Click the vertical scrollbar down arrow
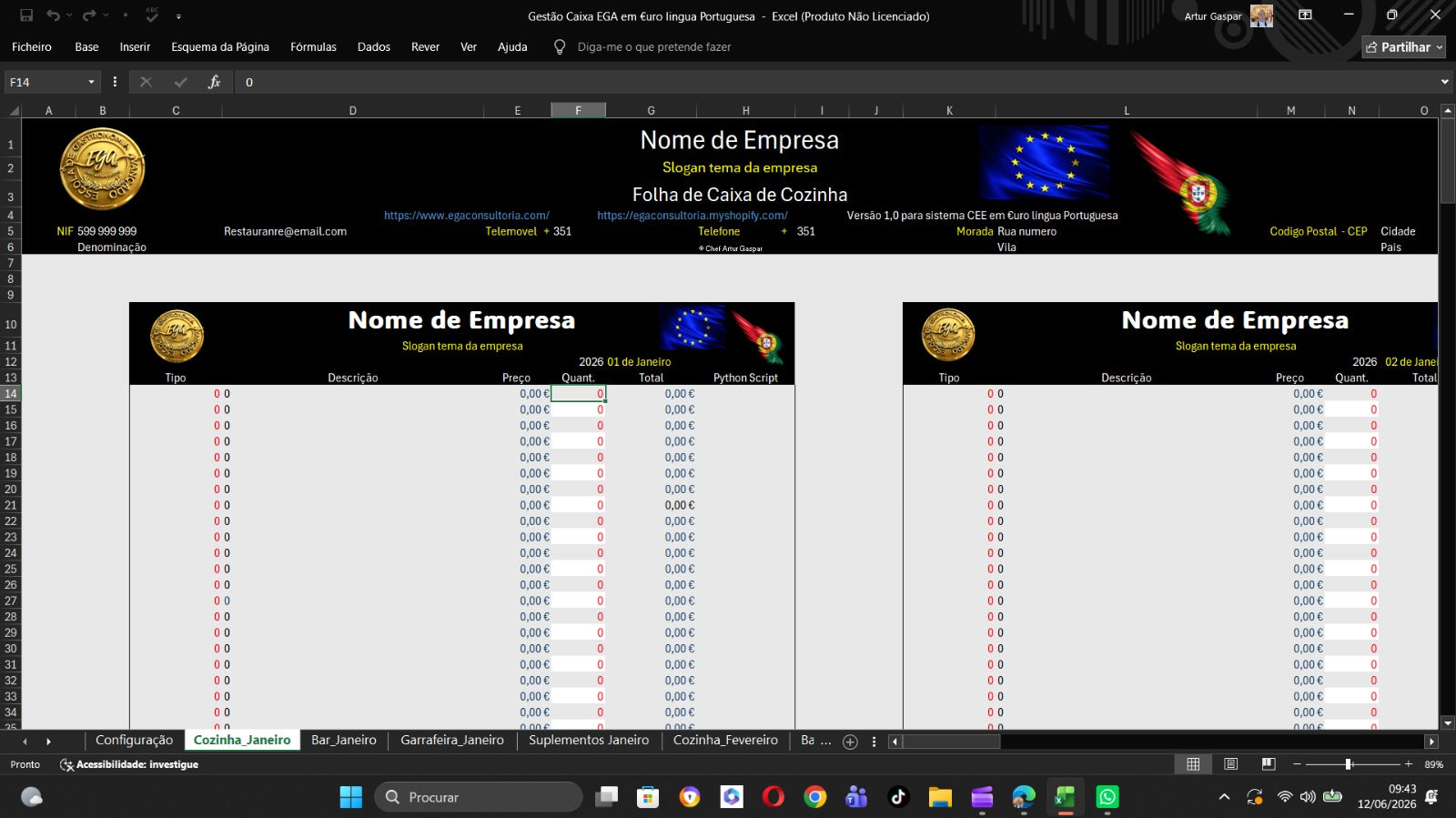The image size is (1456, 818). pyautogui.click(x=1448, y=722)
